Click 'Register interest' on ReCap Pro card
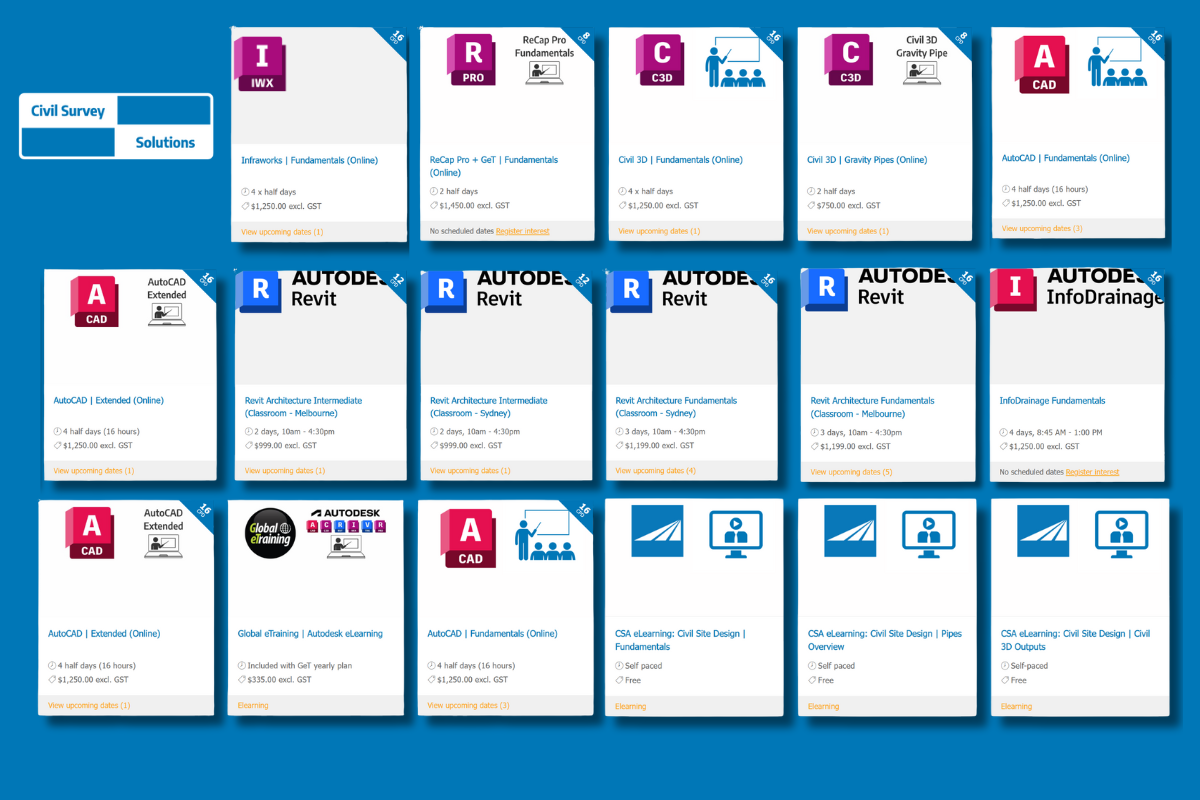 click(522, 231)
